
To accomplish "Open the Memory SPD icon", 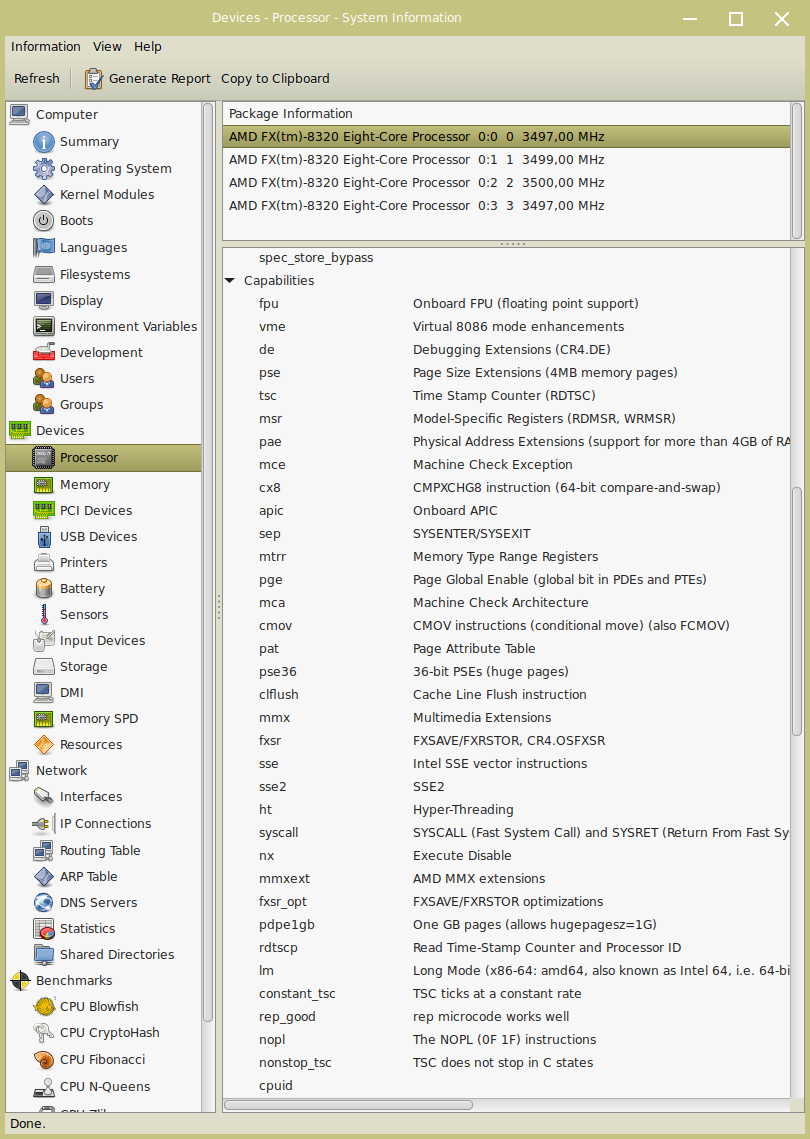I will coord(44,718).
